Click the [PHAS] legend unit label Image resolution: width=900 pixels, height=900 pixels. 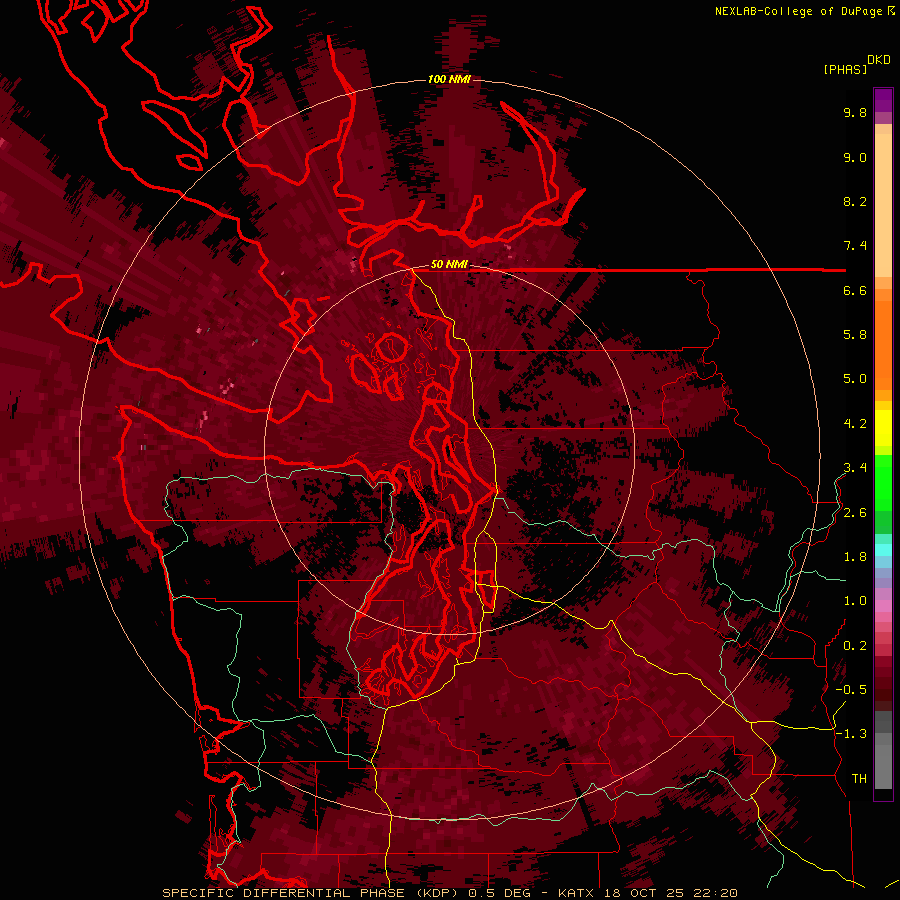pyautogui.click(x=845, y=69)
